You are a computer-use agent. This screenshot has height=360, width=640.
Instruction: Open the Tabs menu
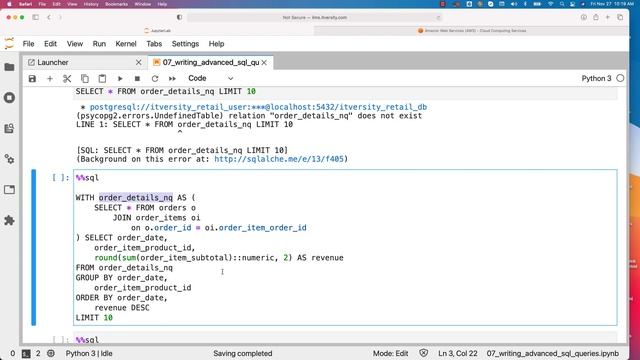(154, 44)
